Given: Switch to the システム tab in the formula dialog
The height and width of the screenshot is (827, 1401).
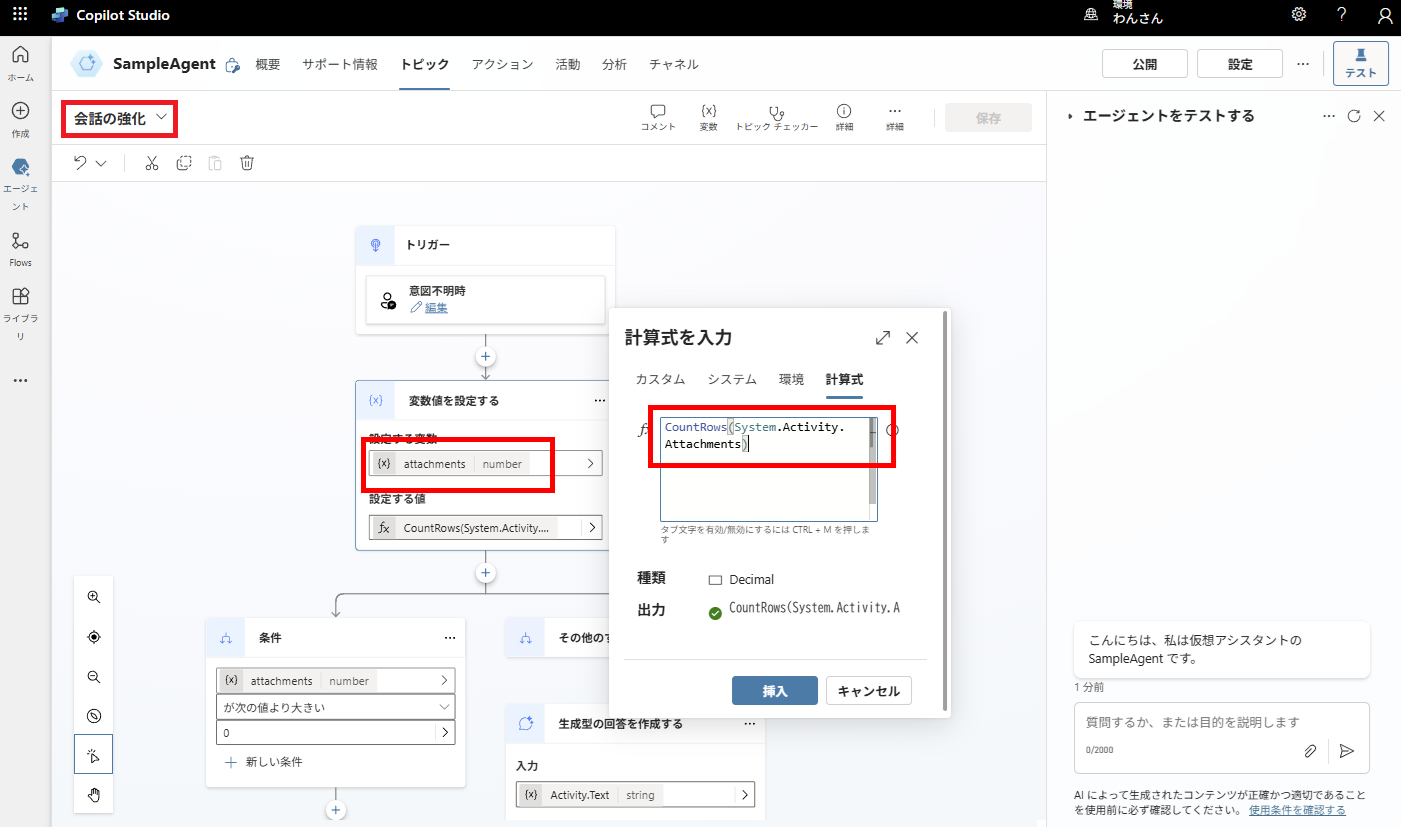Looking at the screenshot, I should [x=734, y=379].
